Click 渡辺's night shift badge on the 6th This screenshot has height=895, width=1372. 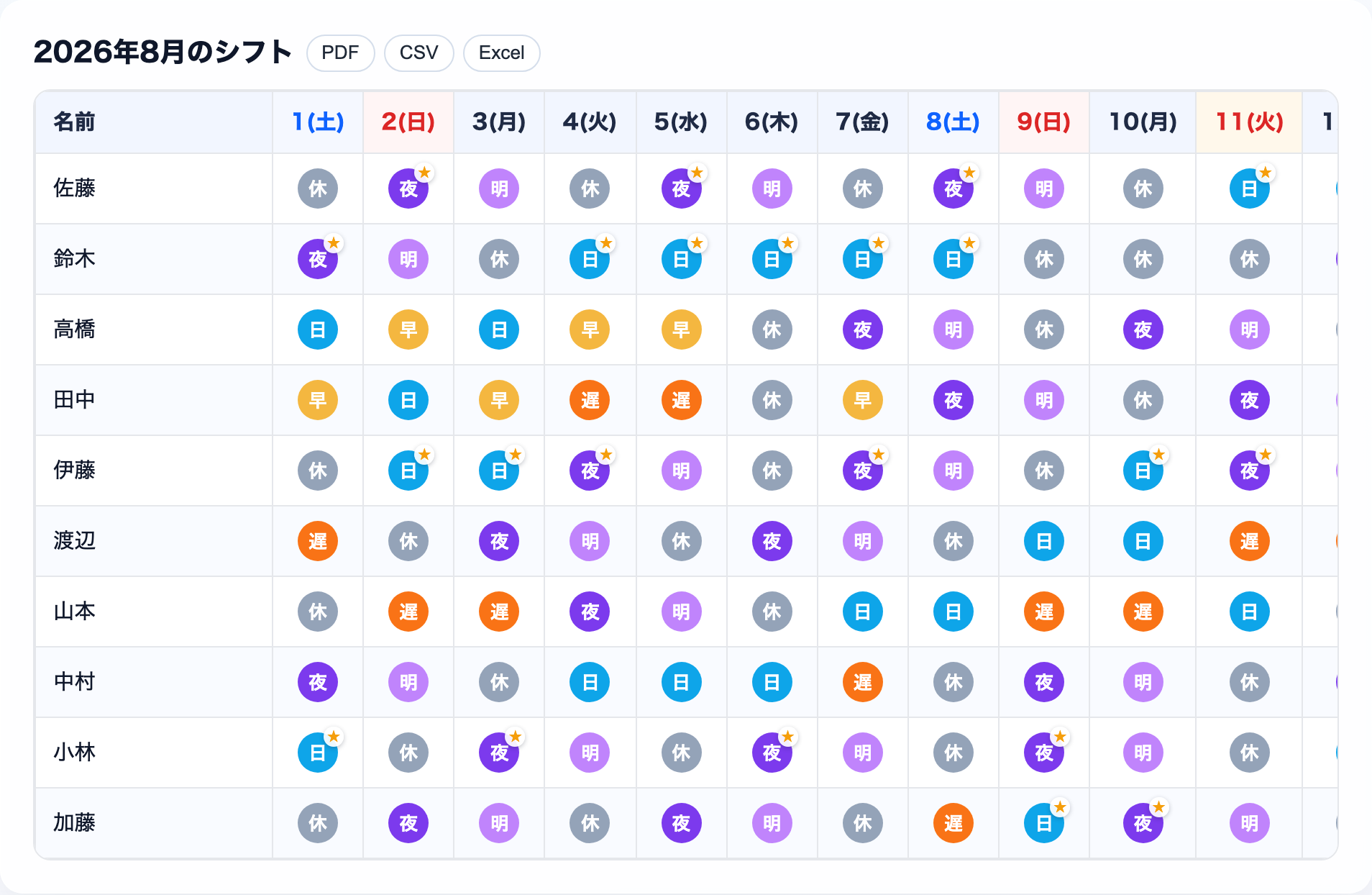tap(772, 541)
